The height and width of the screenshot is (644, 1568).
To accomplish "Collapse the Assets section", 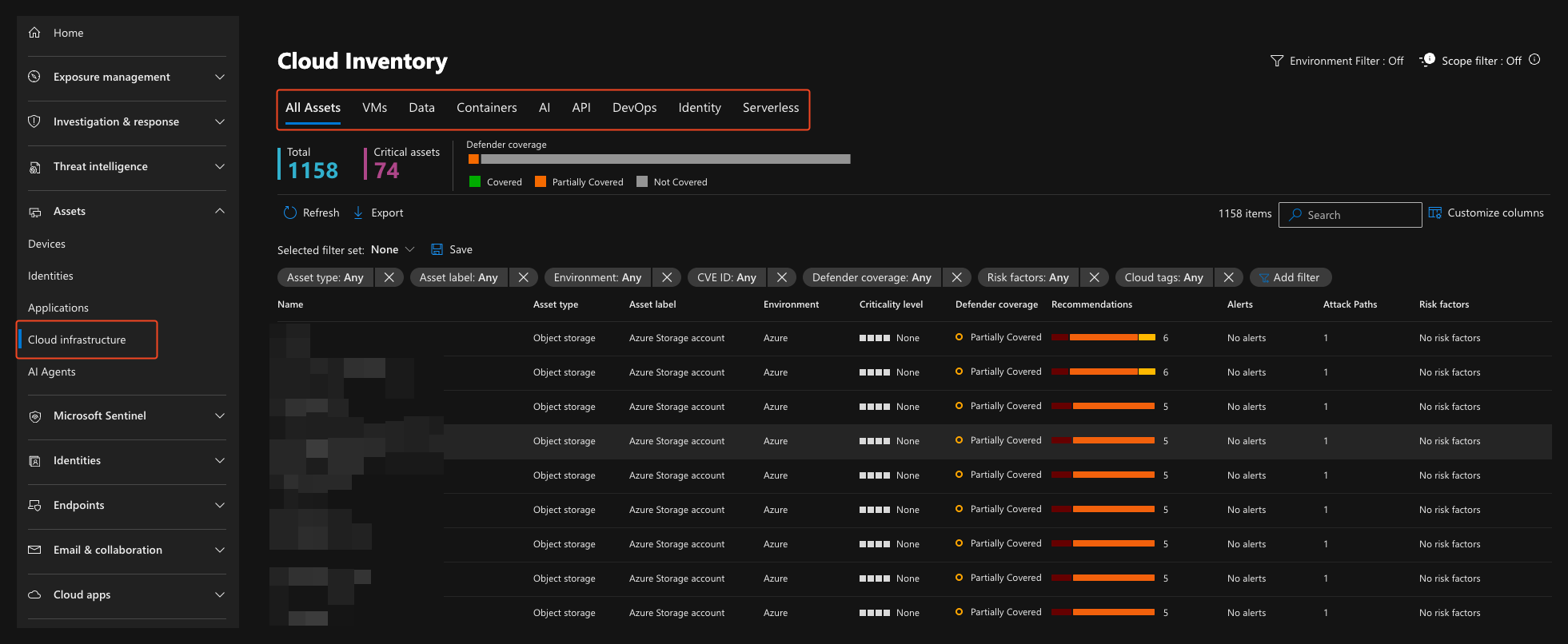I will click(x=220, y=211).
